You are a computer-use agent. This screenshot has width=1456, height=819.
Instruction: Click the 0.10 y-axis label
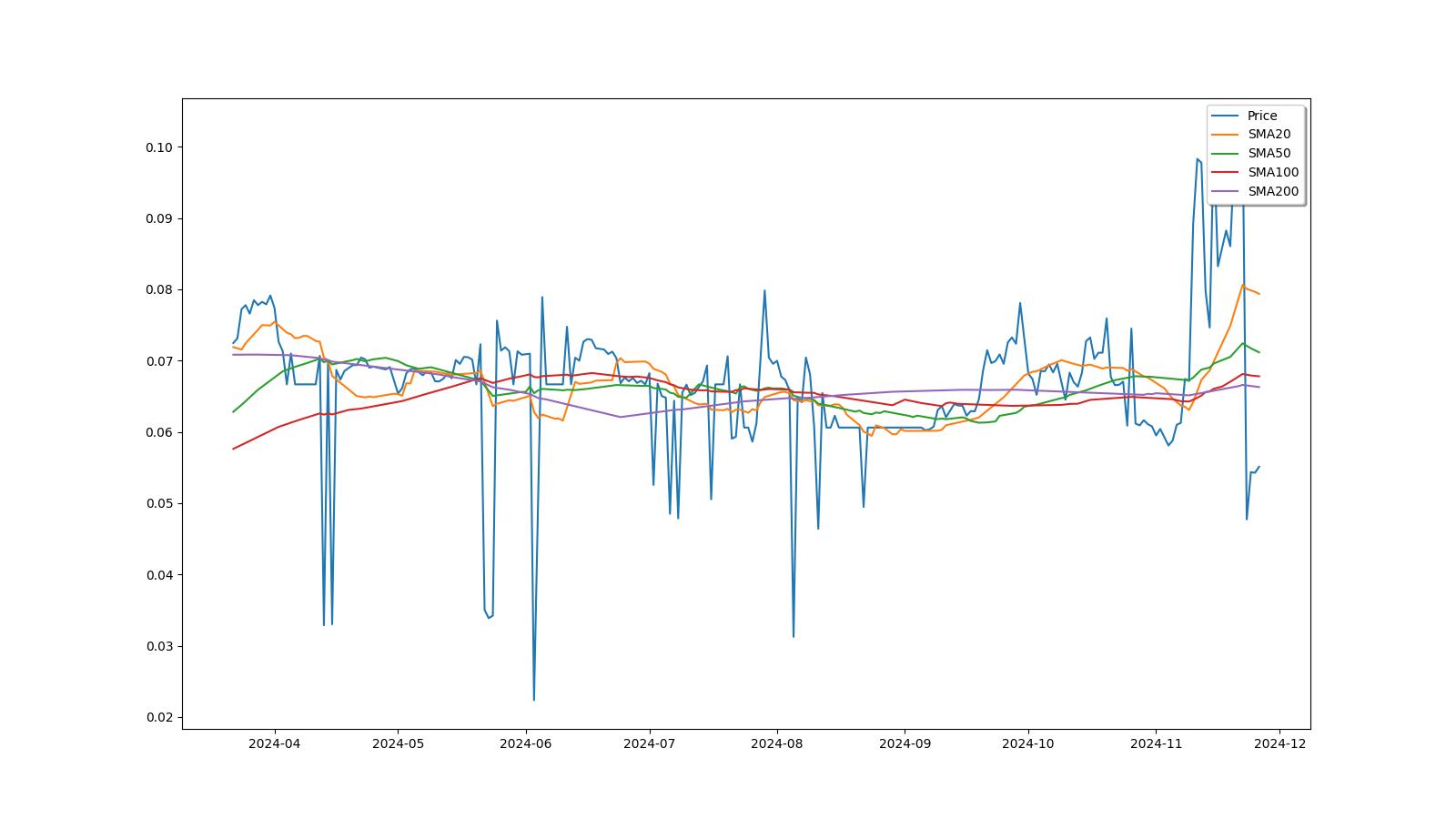(159, 147)
